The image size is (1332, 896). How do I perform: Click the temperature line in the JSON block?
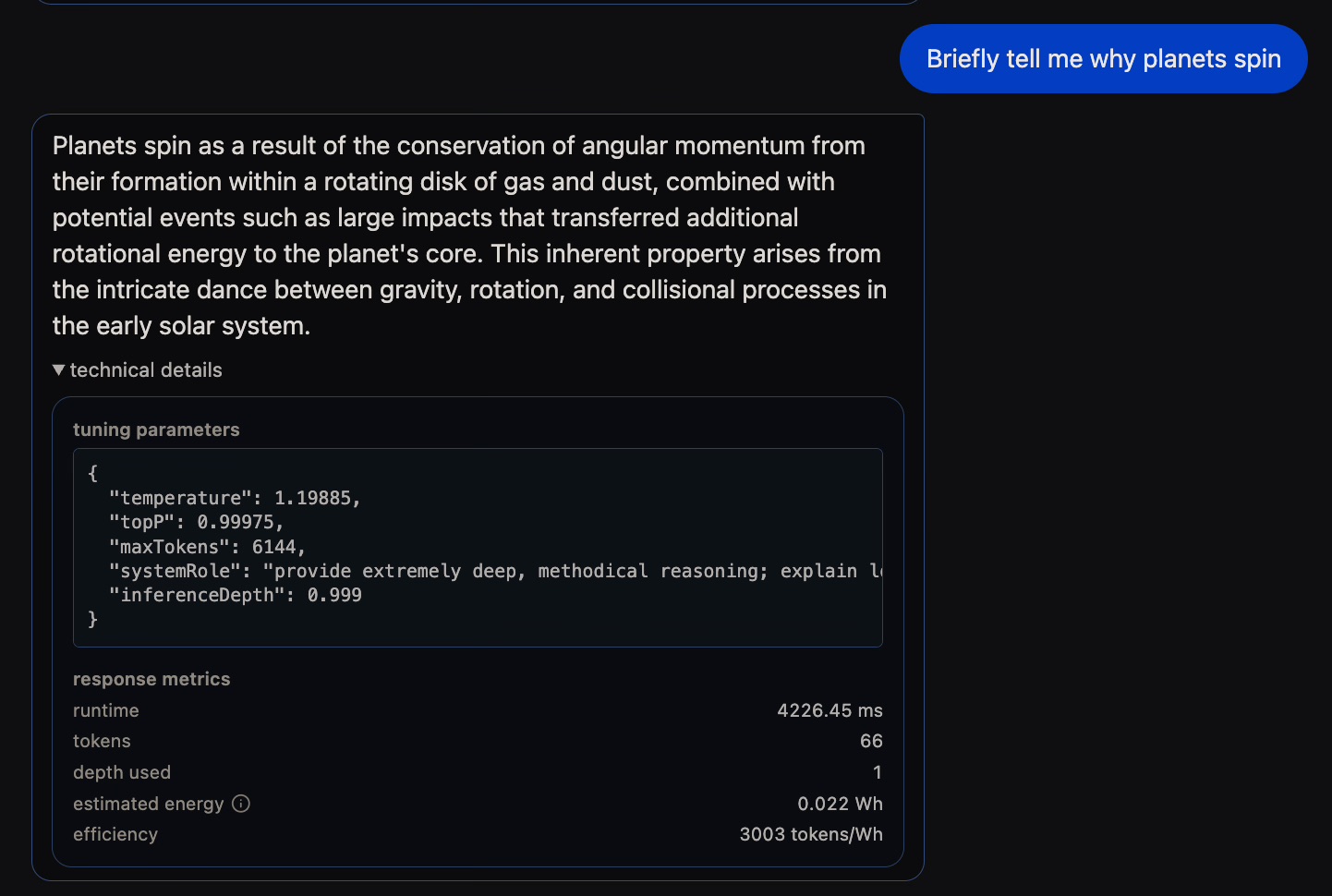tap(235, 498)
